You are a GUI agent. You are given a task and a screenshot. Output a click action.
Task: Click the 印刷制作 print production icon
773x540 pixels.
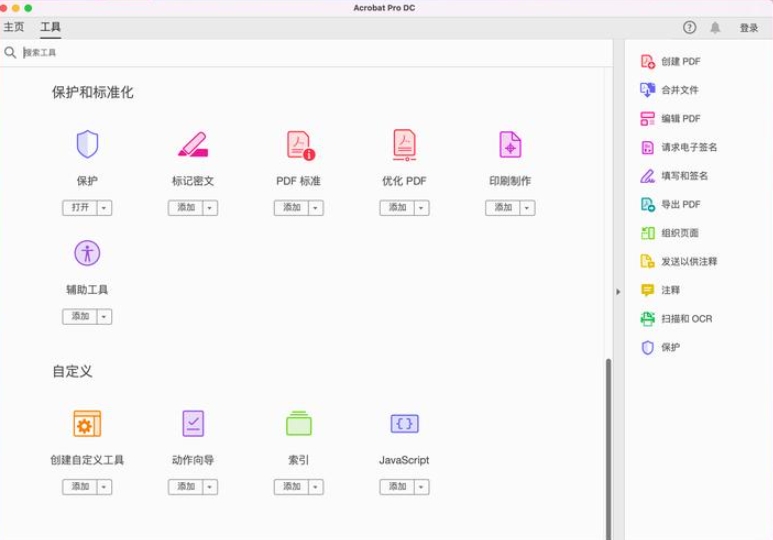tap(510, 144)
